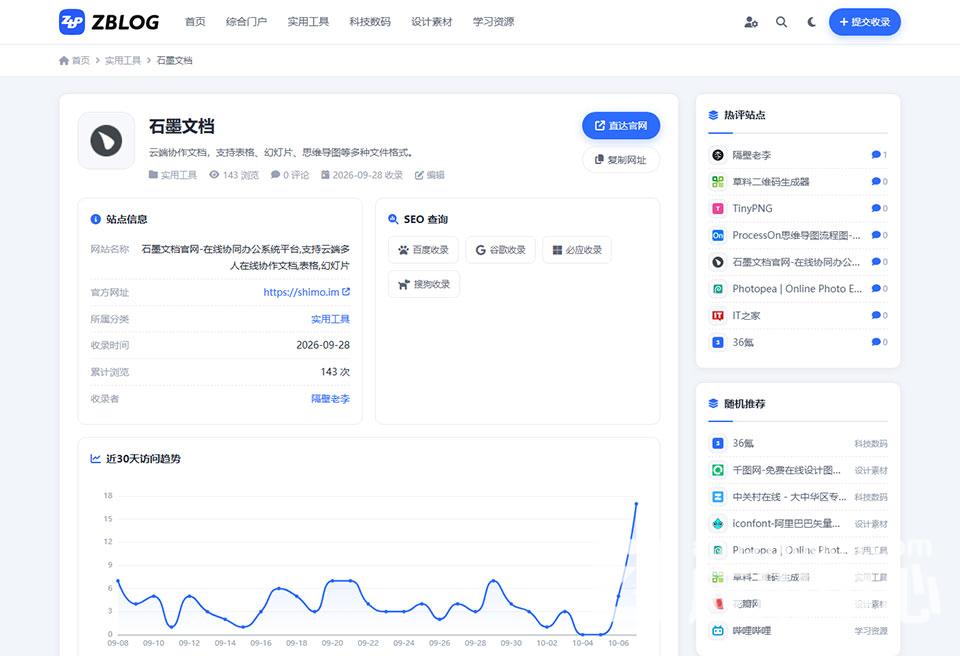
Task: Open the 科技数码 menu item
Action: click(x=370, y=22)
